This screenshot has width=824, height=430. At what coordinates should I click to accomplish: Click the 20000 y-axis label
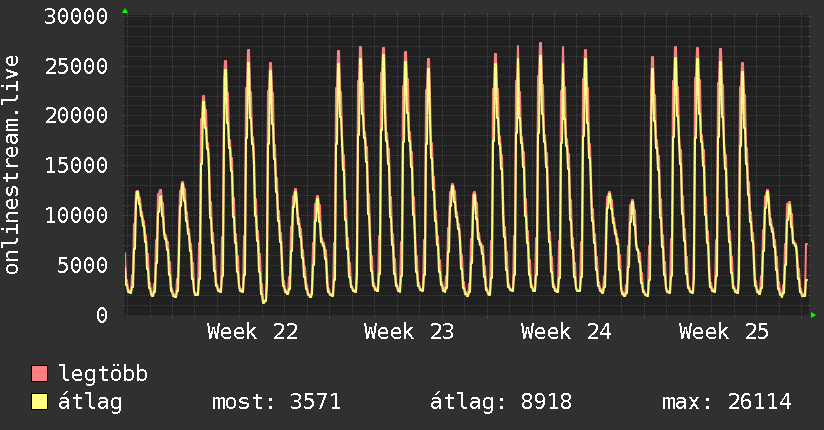[76, 116]
